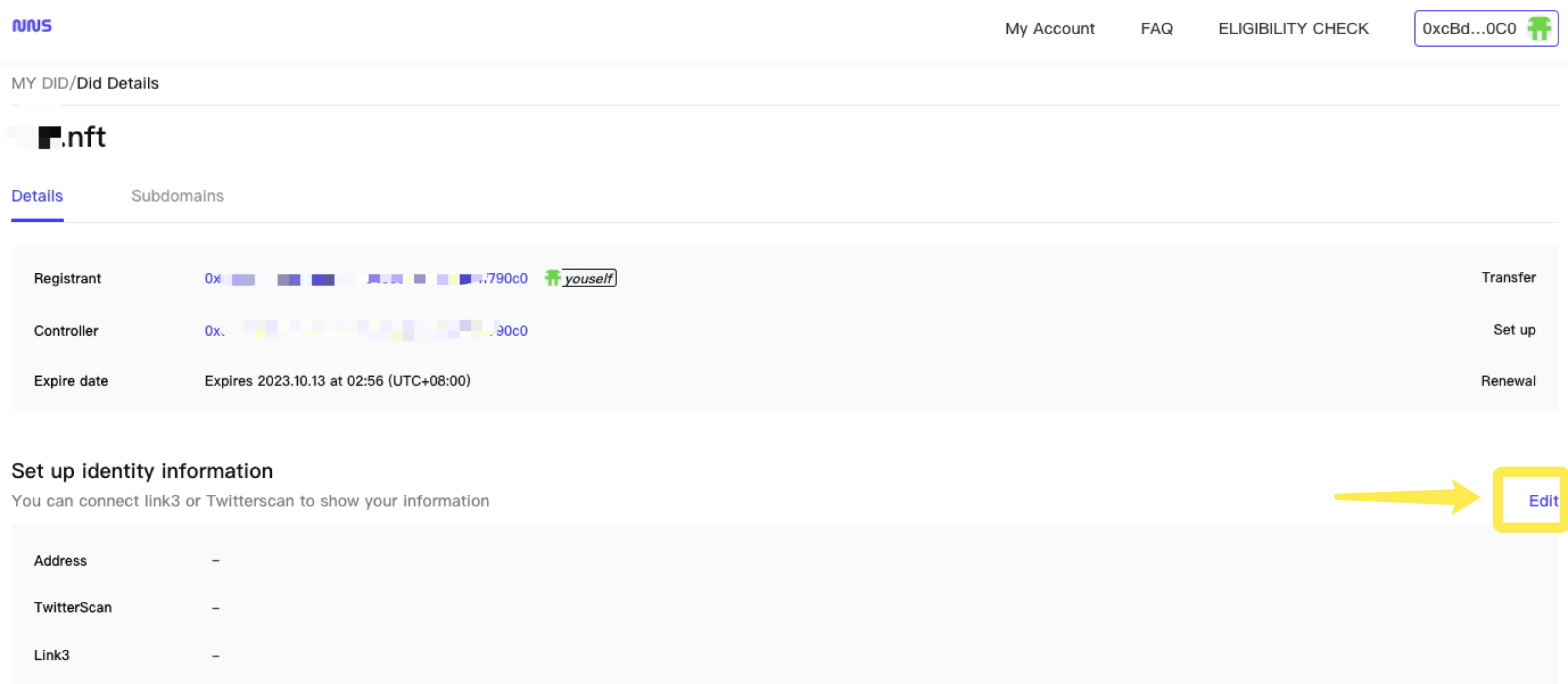Click the NNS logo icon
This screenshot has height=684, width=1568.
point(32,26)
